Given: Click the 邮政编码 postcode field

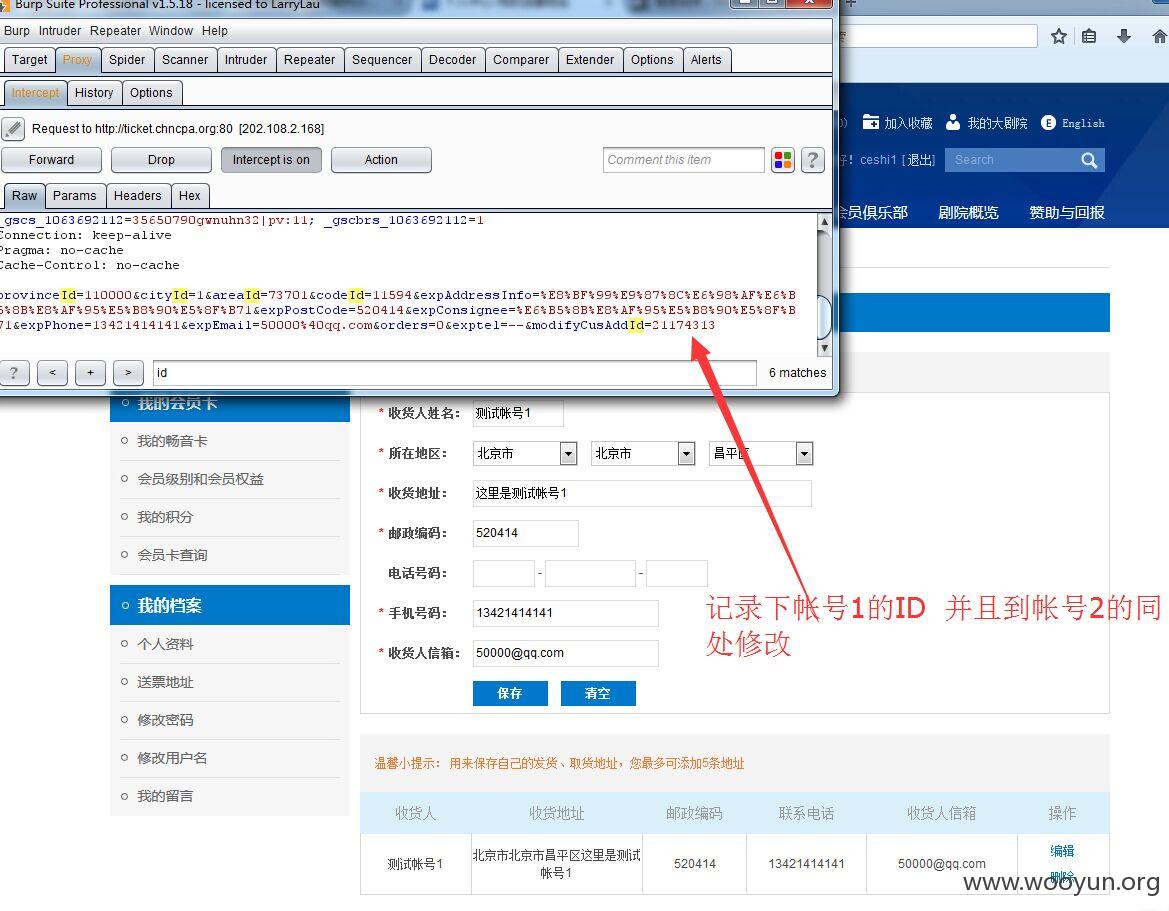Looking at the screenshot, I should 526,533.
